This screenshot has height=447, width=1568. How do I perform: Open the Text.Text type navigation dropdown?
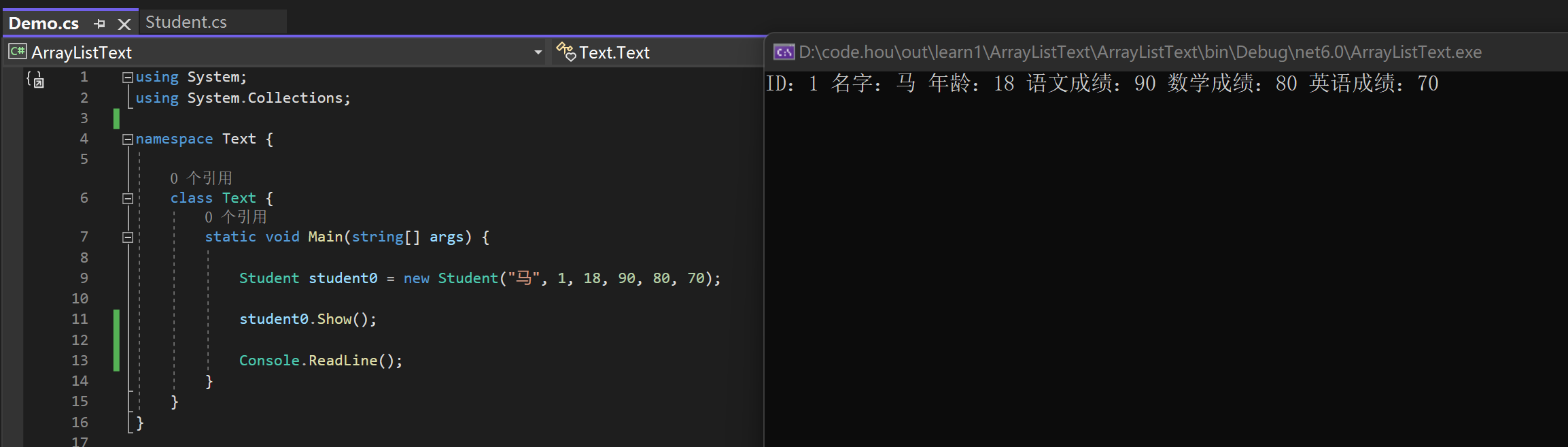[x=652, y=52]
